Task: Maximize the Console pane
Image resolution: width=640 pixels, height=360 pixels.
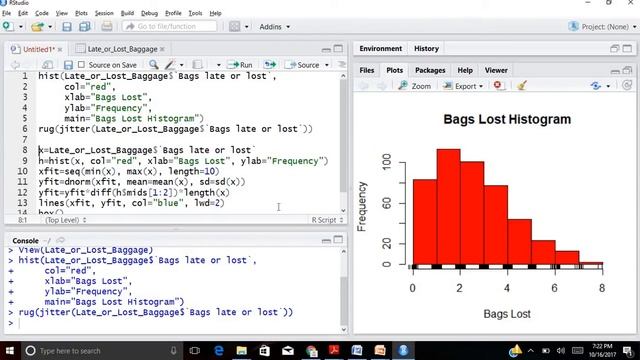Action: (338, 240)
